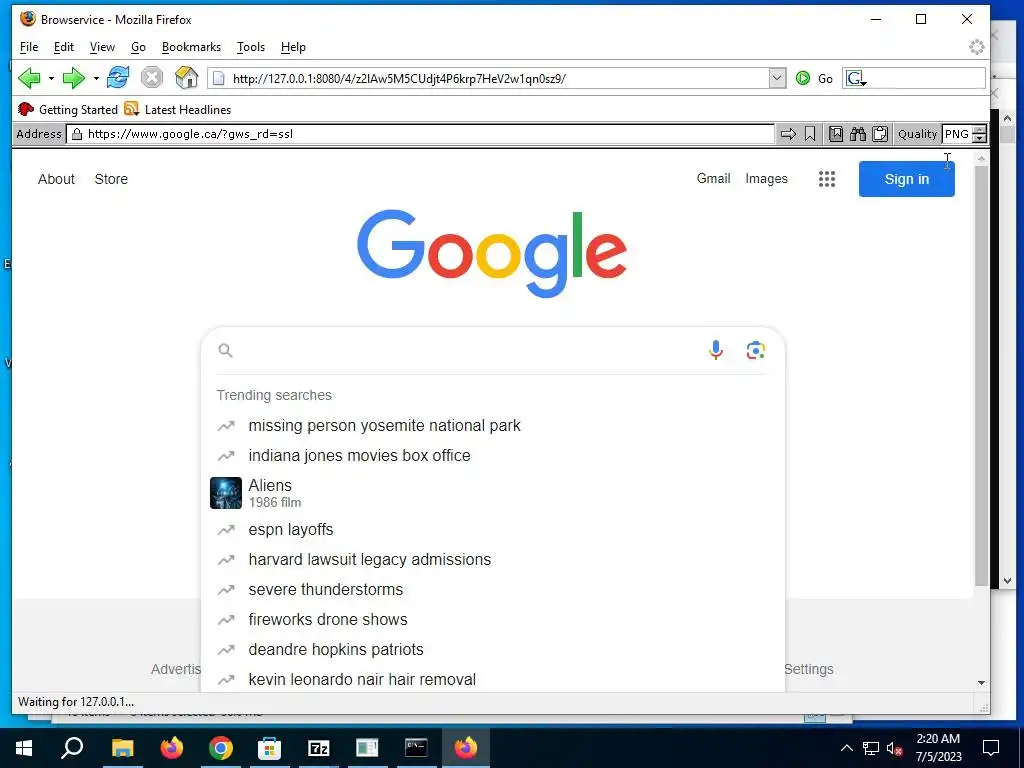Click the Quality PNG field
The image size is (1024, 768).
coord(957,134)
